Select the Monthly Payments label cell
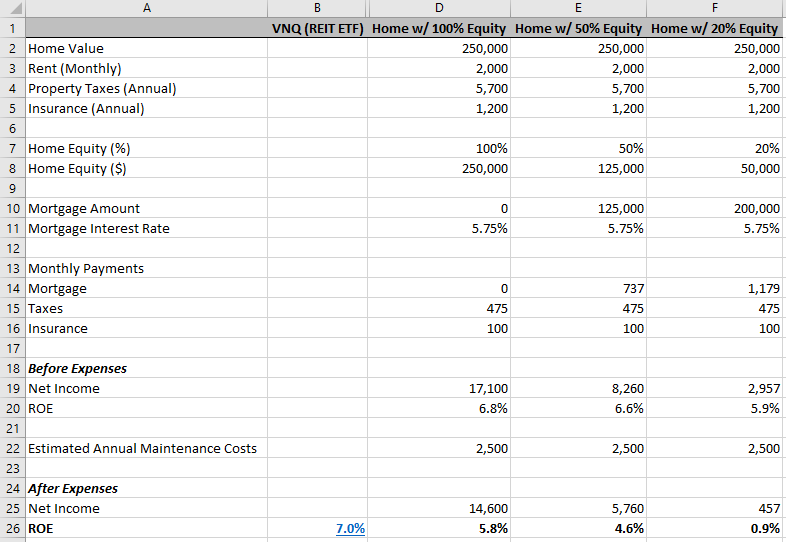 146,268
